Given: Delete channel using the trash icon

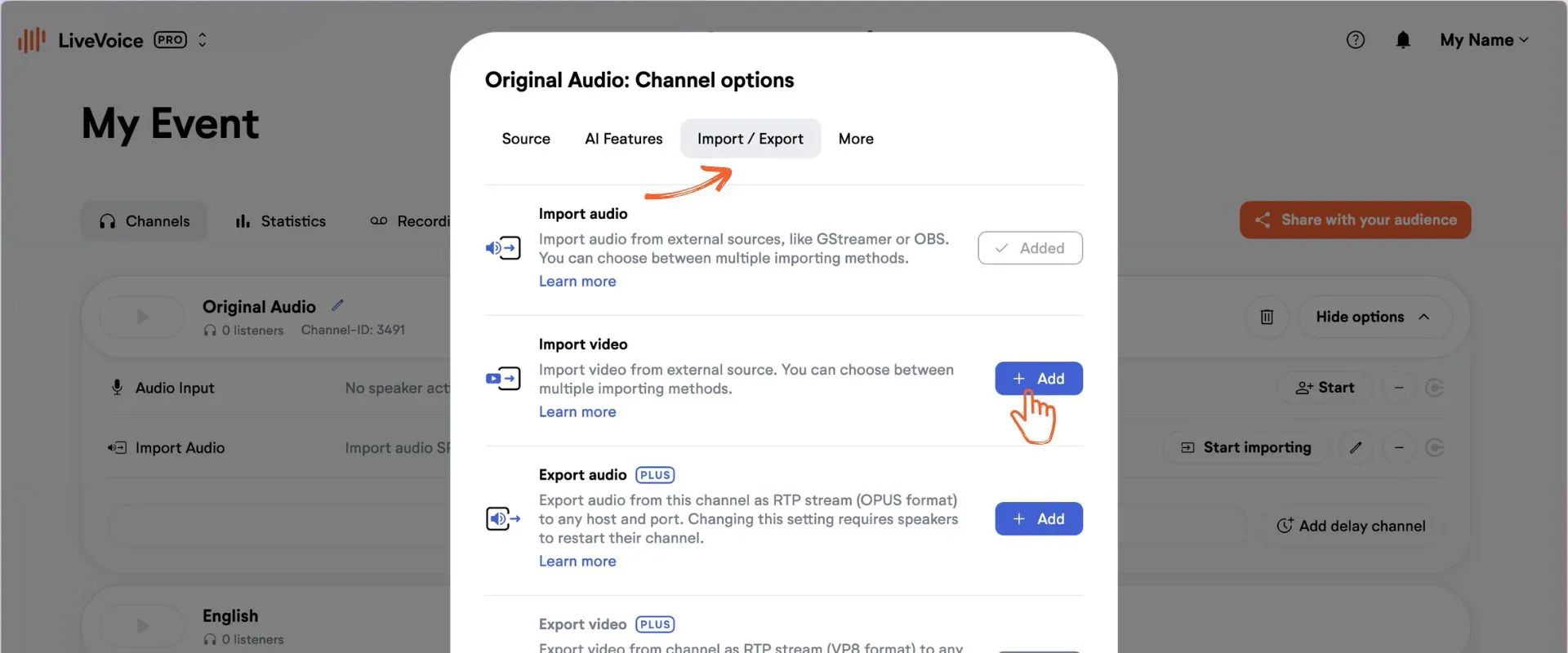Looking at the screenshot, I should pyautogui.click(x=1267, y=317).
